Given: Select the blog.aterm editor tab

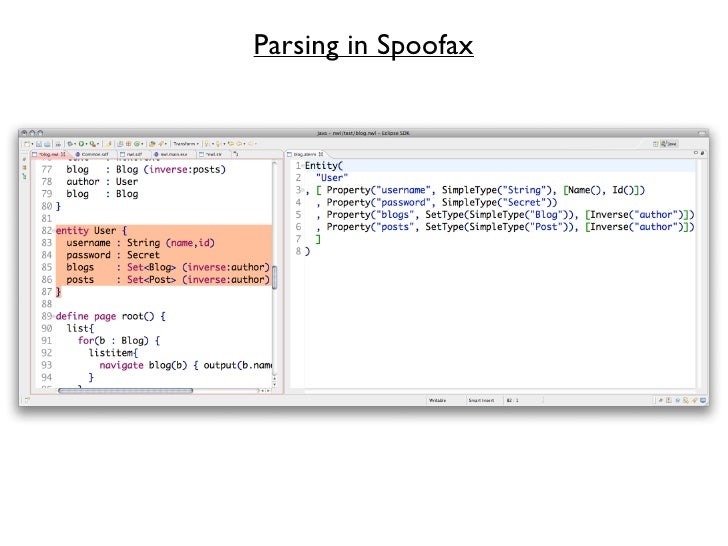Looking at the screenshot, I should click(x=305, y=154).
